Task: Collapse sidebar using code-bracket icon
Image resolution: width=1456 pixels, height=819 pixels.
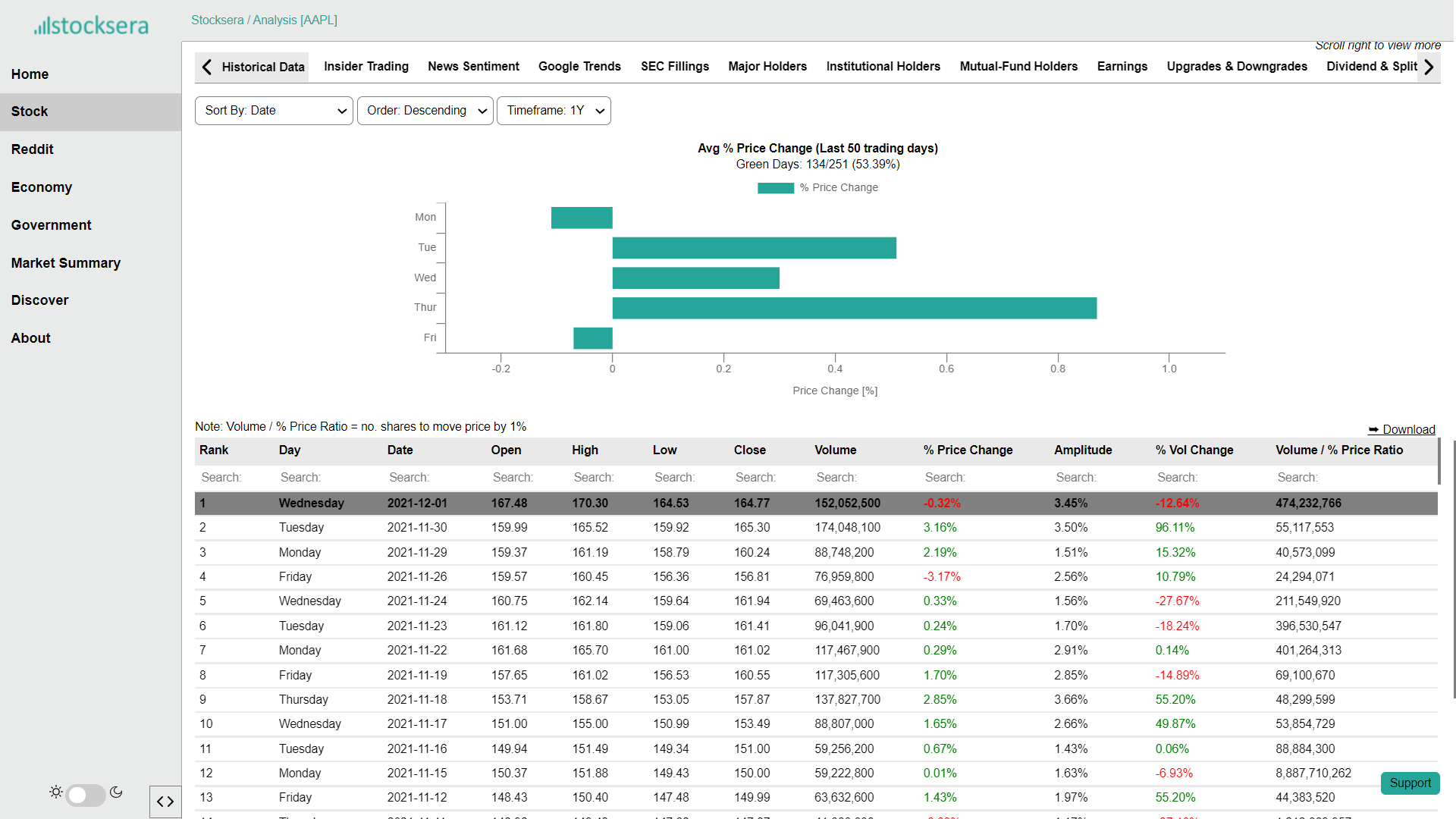Action: pyautogui.click(x=165, y=802)
